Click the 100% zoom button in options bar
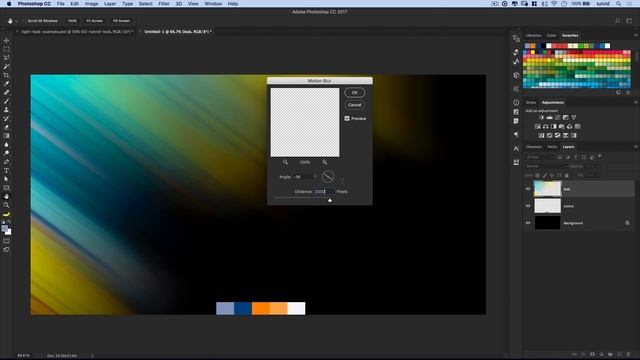The width and height of the screenshot is (640, 360). tap(72, 20)
